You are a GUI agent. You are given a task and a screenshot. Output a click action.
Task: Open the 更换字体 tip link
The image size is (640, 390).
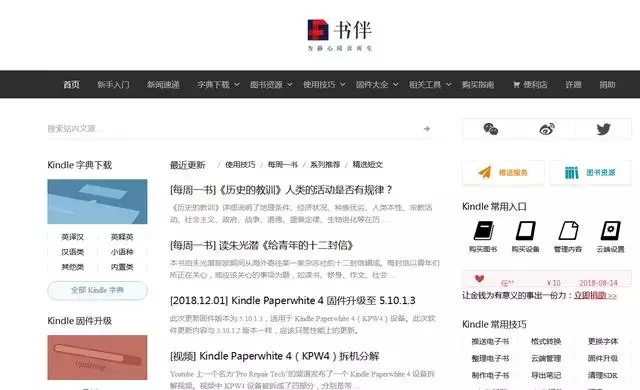tap(603, 341)
